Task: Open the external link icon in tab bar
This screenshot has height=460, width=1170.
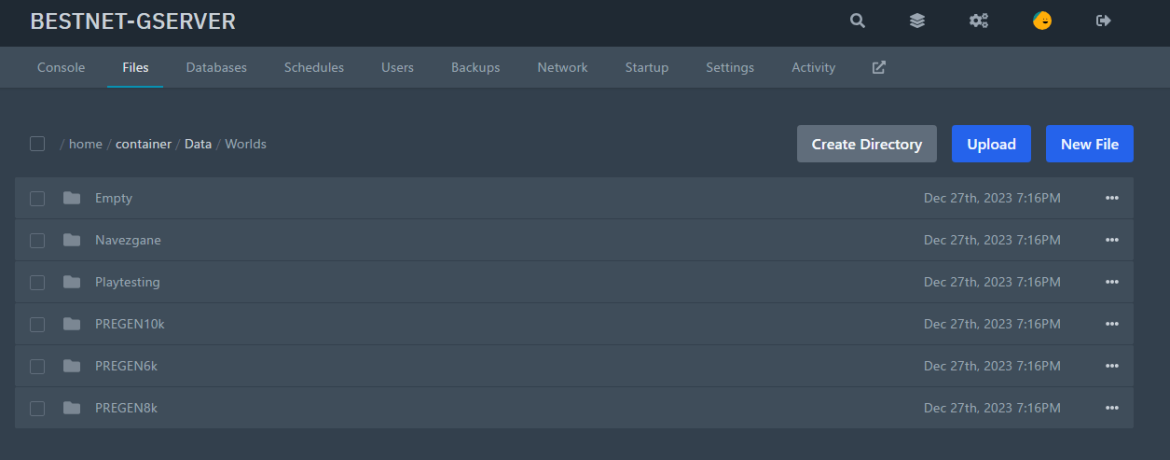Action: pyautogui.click(x=879, y=67)
